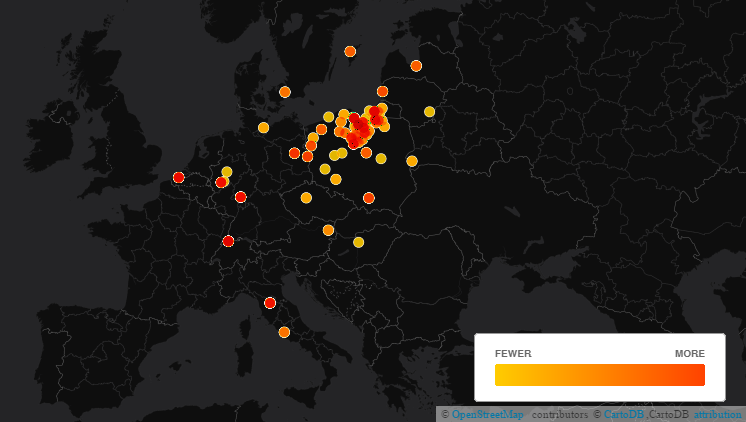This screenshot has width=746, height=422.
Task: Select the yellow marker in Hungary
Action: point(358,243)
